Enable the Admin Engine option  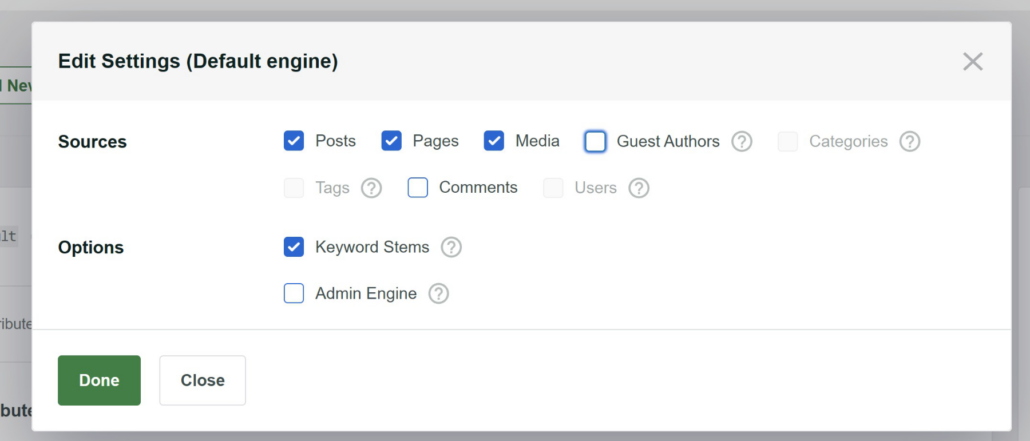294,293
